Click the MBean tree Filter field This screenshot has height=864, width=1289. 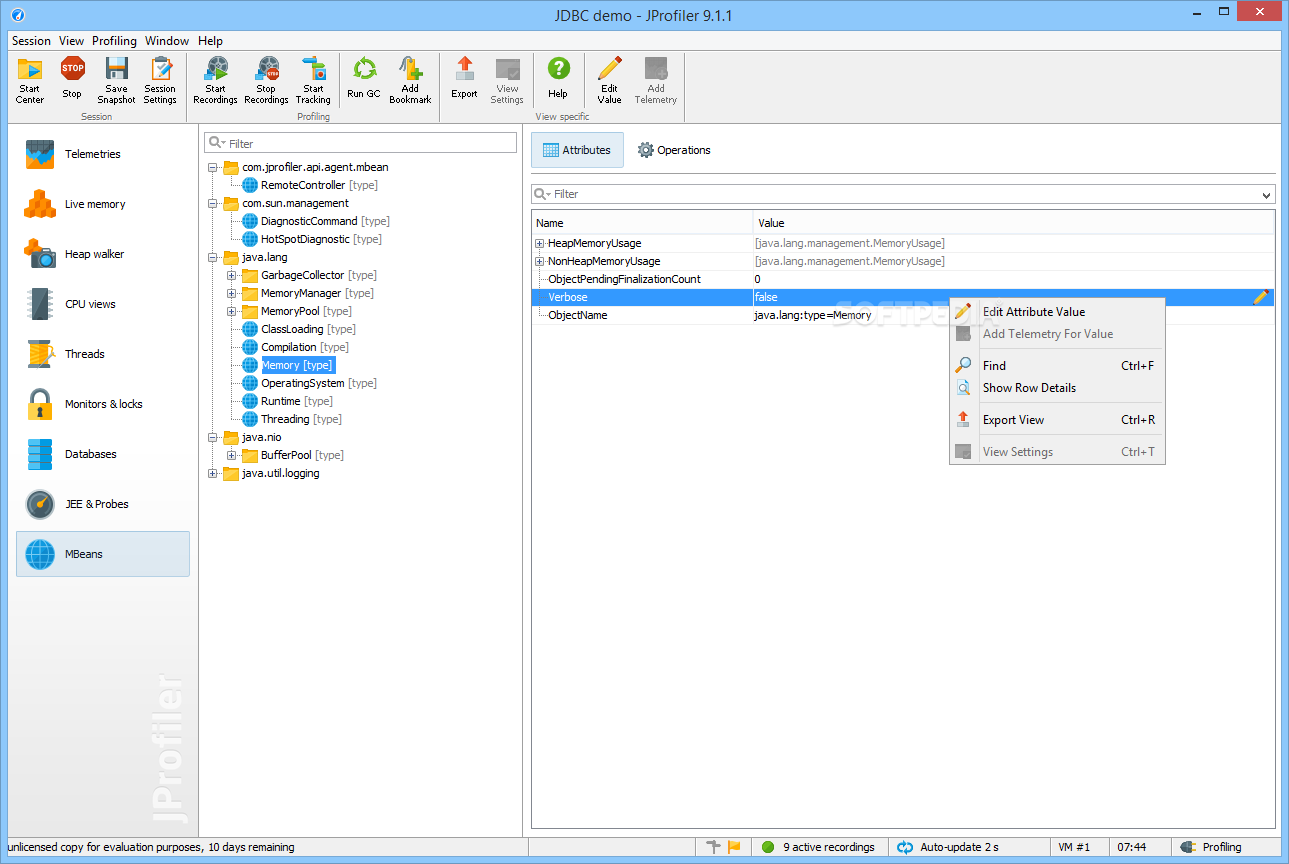[360, 143]
